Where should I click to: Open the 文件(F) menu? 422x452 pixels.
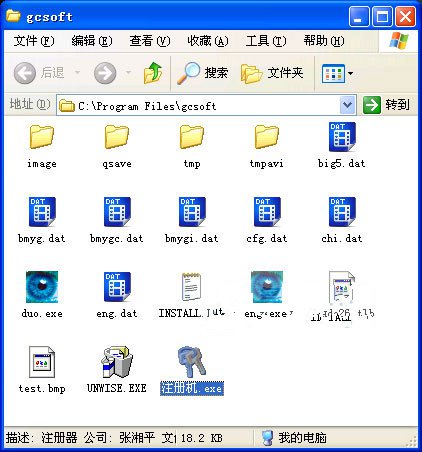click(x=34, y=41)
